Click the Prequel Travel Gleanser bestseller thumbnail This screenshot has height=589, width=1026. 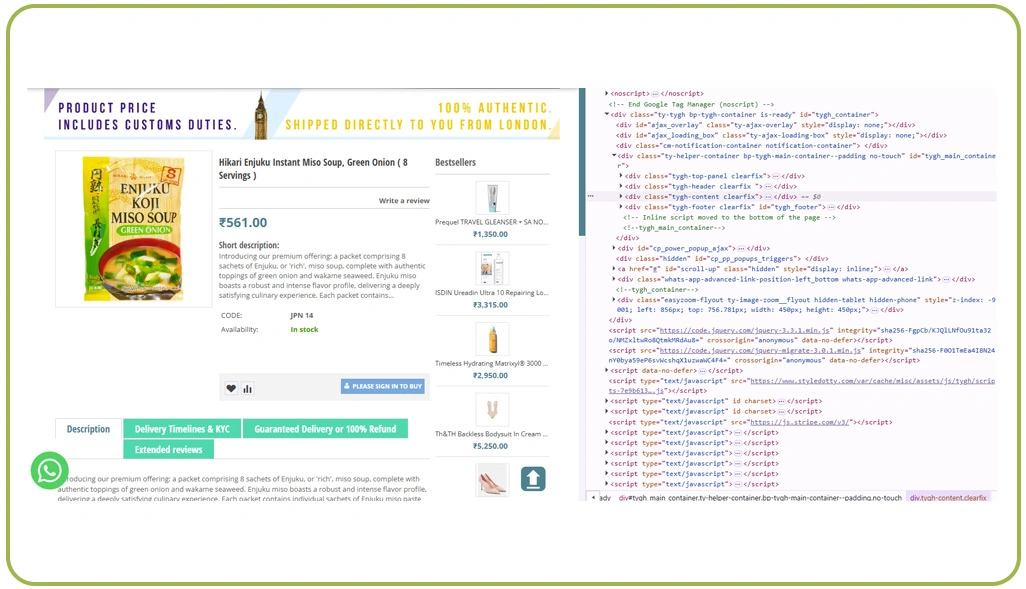coord(492,197)
